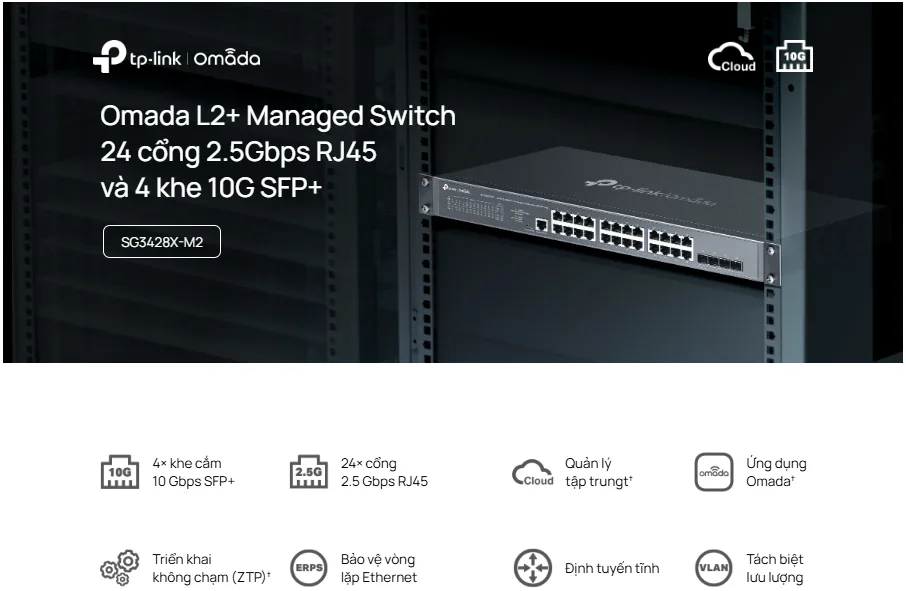Click the 10G port icon in banner
The height and width of the screenshot is (591, 906).
794,57
